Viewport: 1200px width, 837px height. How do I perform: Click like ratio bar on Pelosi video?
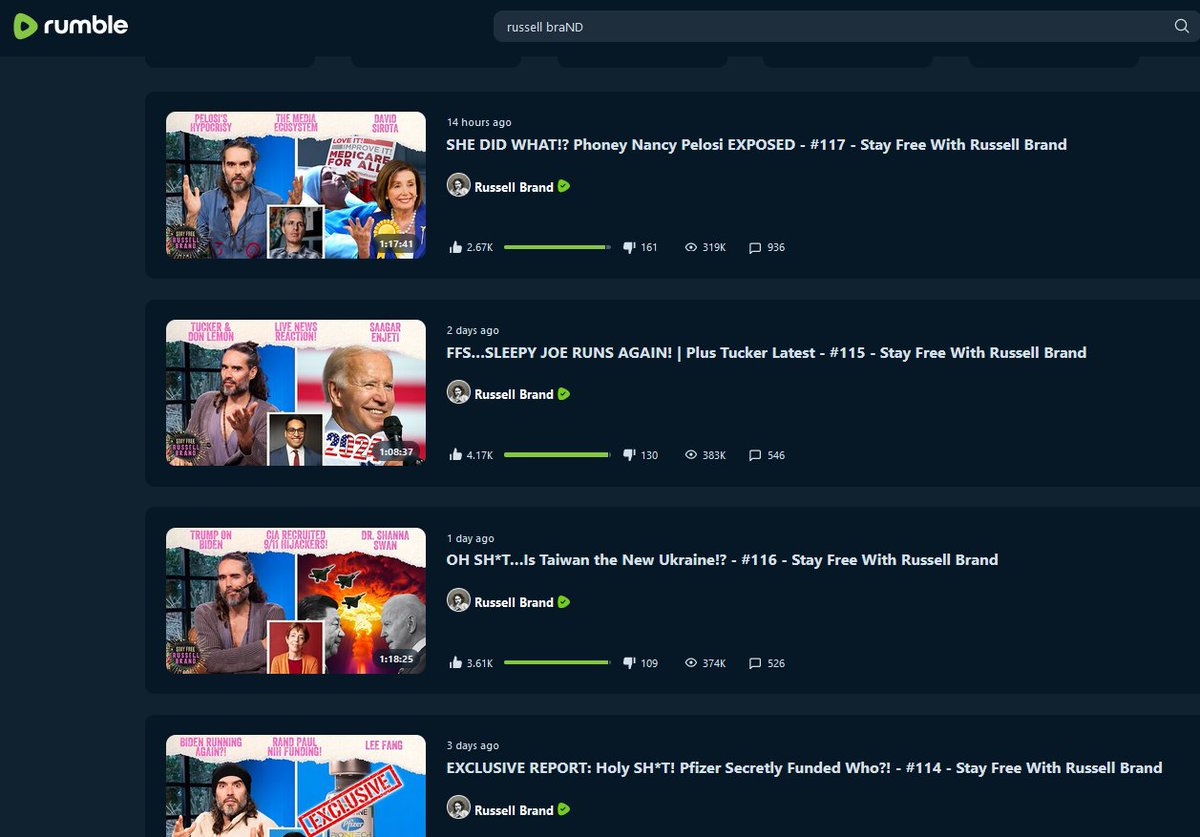point(557,246)
